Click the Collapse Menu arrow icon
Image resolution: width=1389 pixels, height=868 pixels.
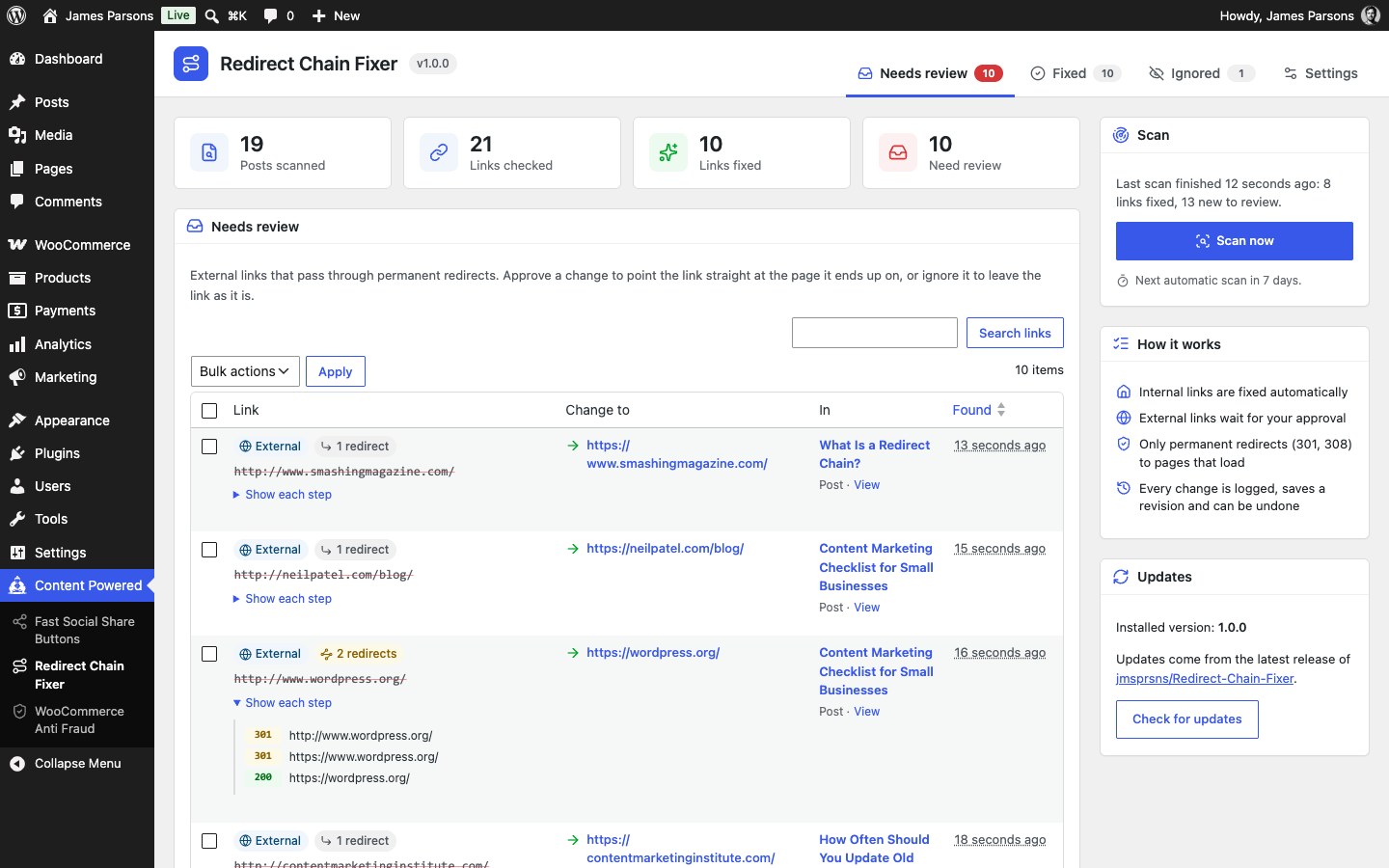click(17, 764)
